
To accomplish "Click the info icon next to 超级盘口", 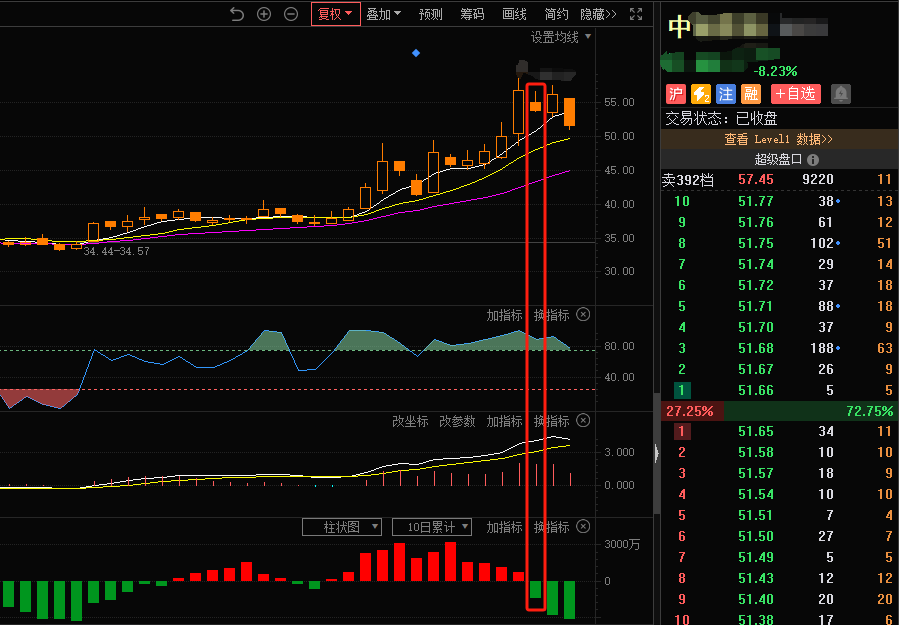I will tap(813, 160).
